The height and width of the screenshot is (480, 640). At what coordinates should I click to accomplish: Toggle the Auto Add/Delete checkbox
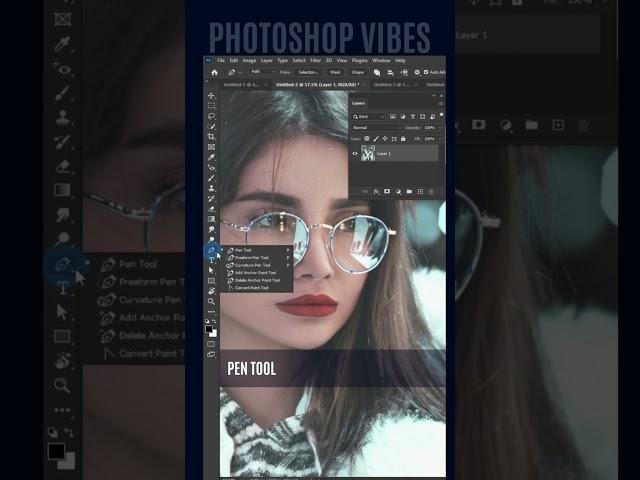point(426,72)
